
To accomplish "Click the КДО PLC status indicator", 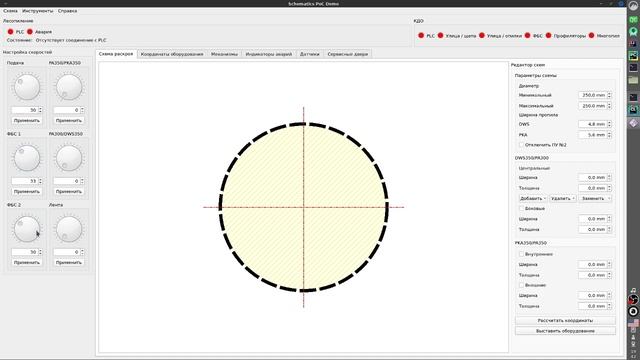I will tap(421, 36).
